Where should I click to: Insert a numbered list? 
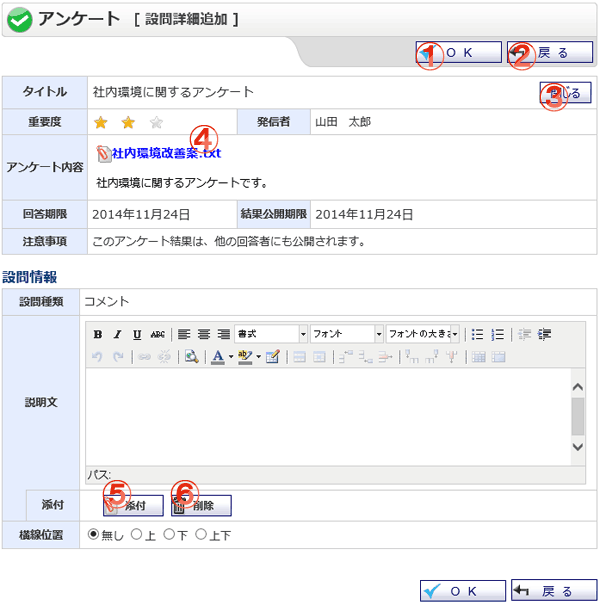pos(498,334)
